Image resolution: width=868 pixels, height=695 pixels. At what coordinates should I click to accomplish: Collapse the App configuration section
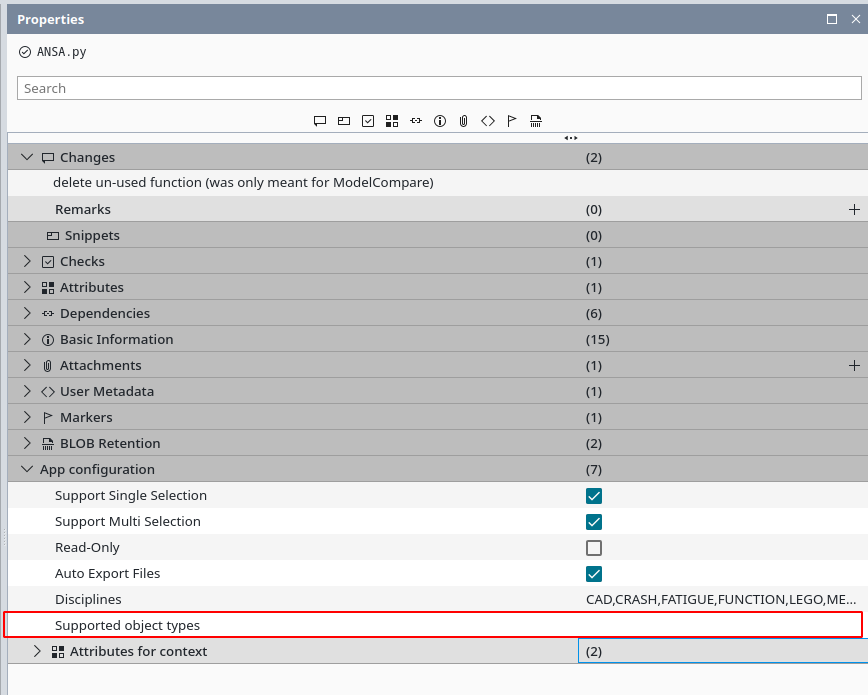[x=27, y=469]
